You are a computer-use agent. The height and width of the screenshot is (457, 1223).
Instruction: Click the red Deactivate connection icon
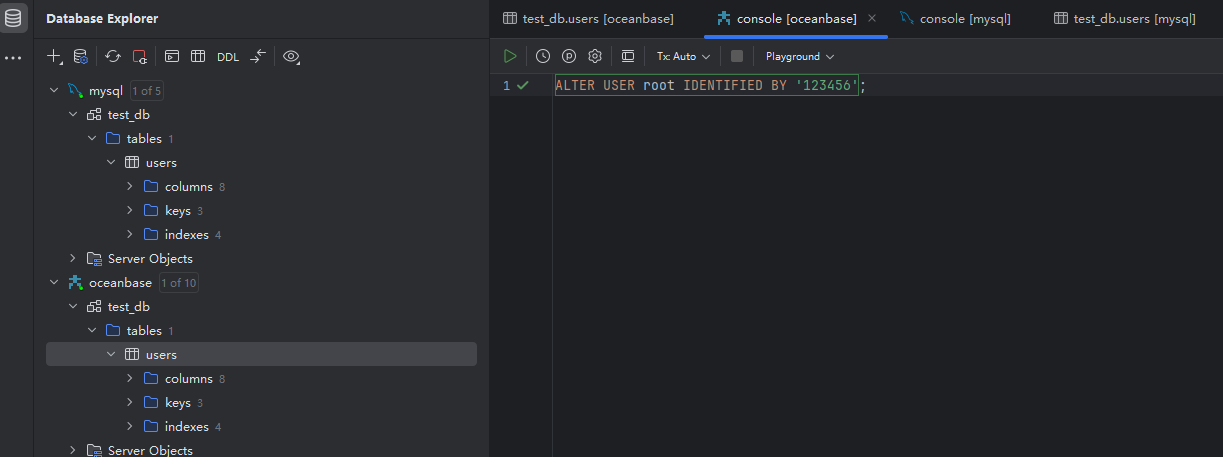140,57
